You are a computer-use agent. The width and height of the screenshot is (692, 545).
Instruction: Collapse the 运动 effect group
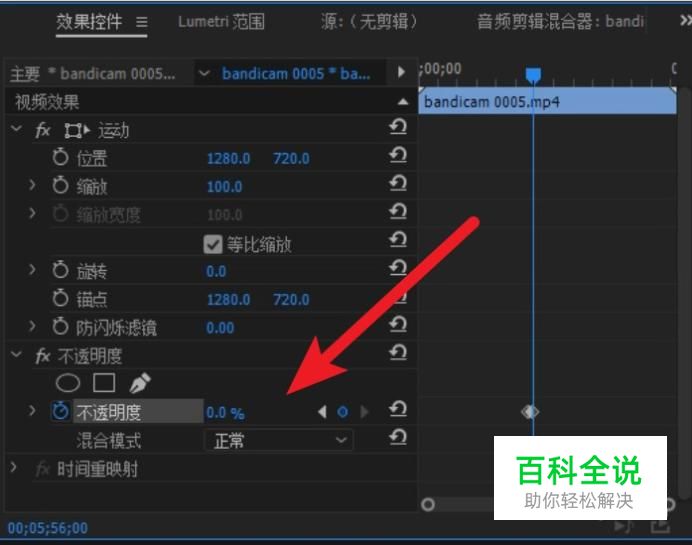(x=16, y=129)
